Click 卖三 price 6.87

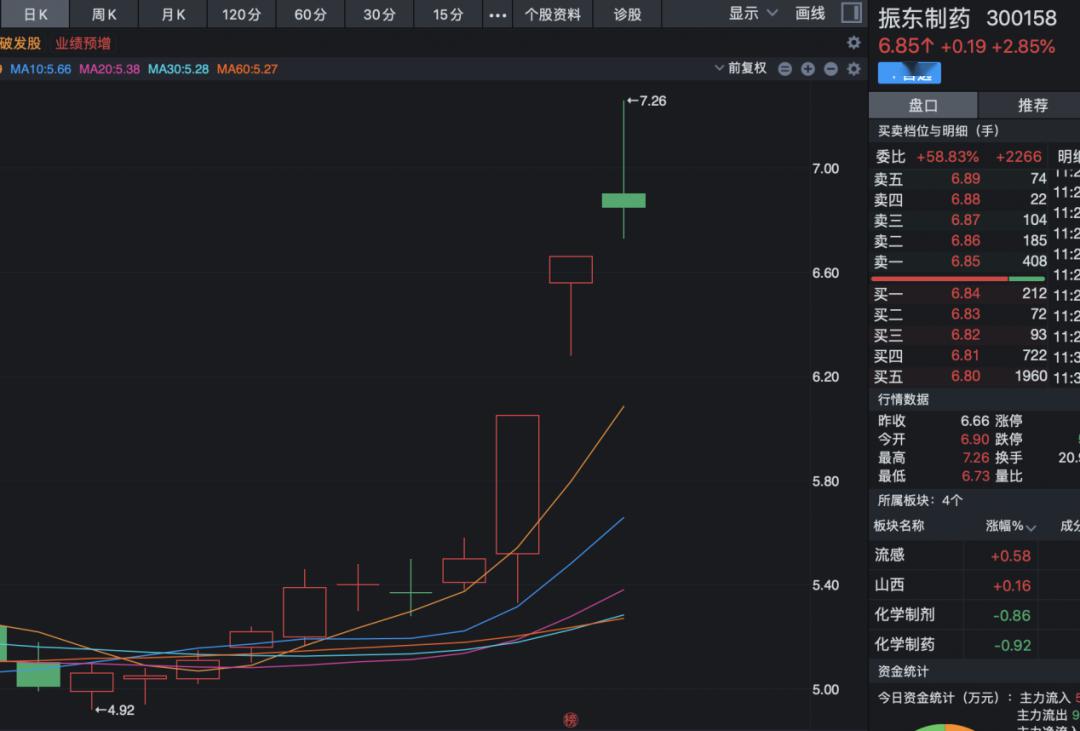click(x=966, y=220)
